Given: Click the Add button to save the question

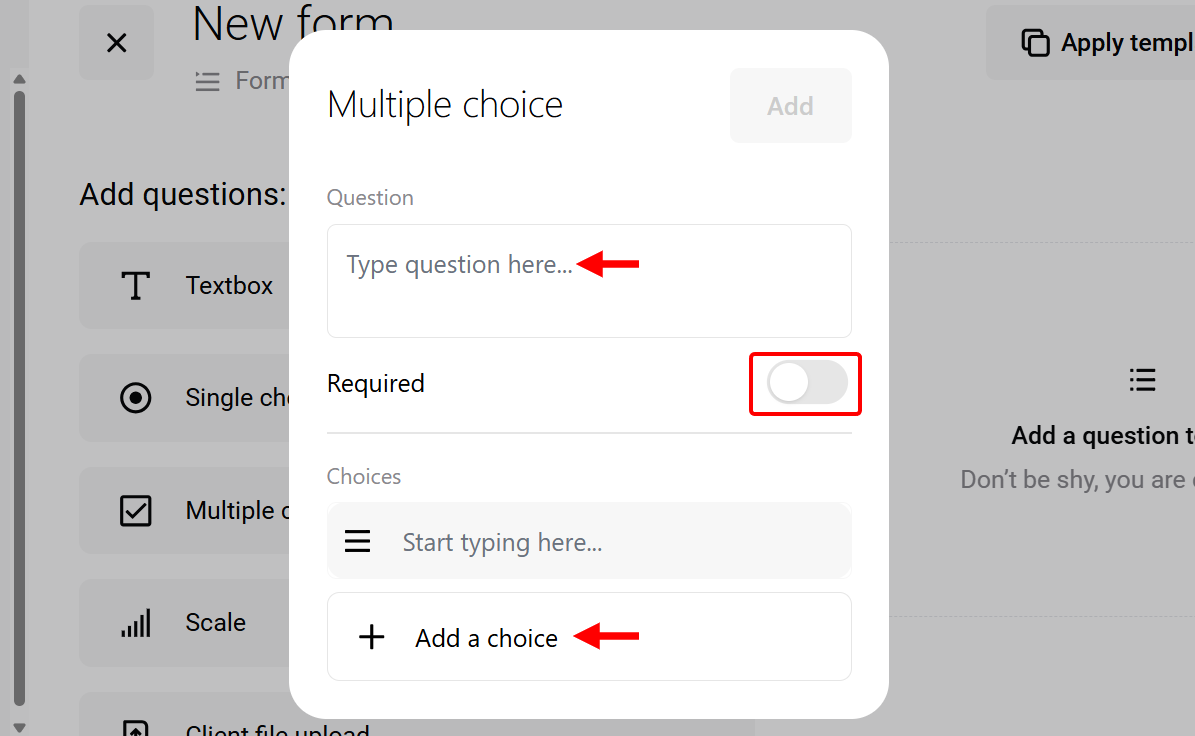Looking at the screenshot, I should point(790,105).
